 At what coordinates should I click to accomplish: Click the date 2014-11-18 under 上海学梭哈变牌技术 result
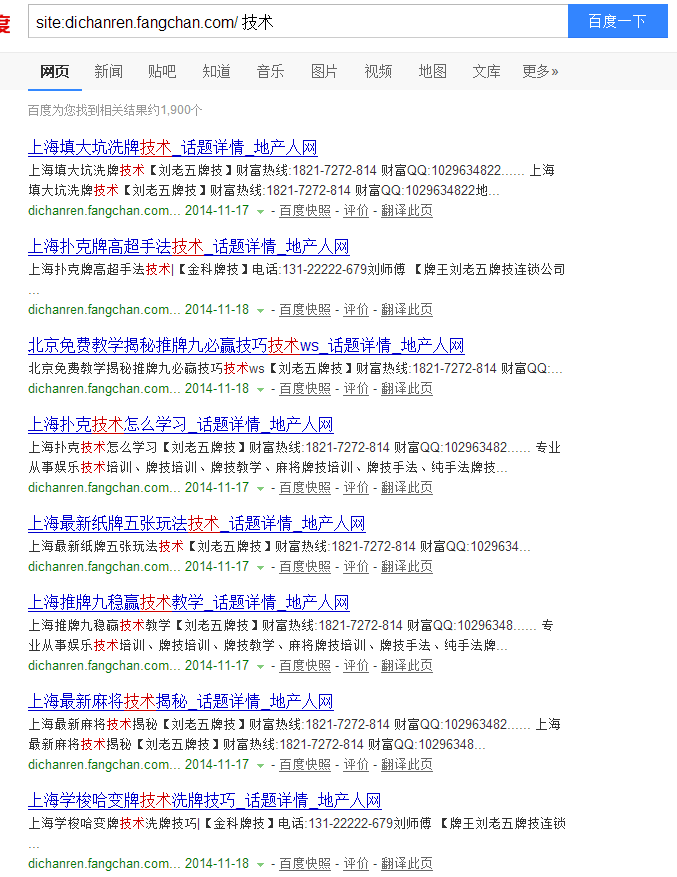[217, 864]
